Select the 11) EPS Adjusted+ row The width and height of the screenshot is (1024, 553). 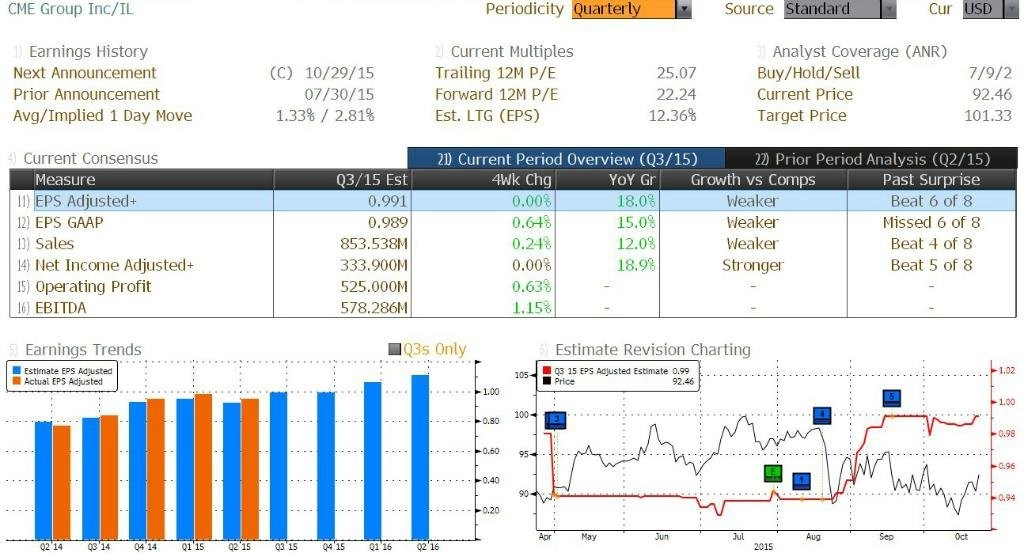pos(513,200)
